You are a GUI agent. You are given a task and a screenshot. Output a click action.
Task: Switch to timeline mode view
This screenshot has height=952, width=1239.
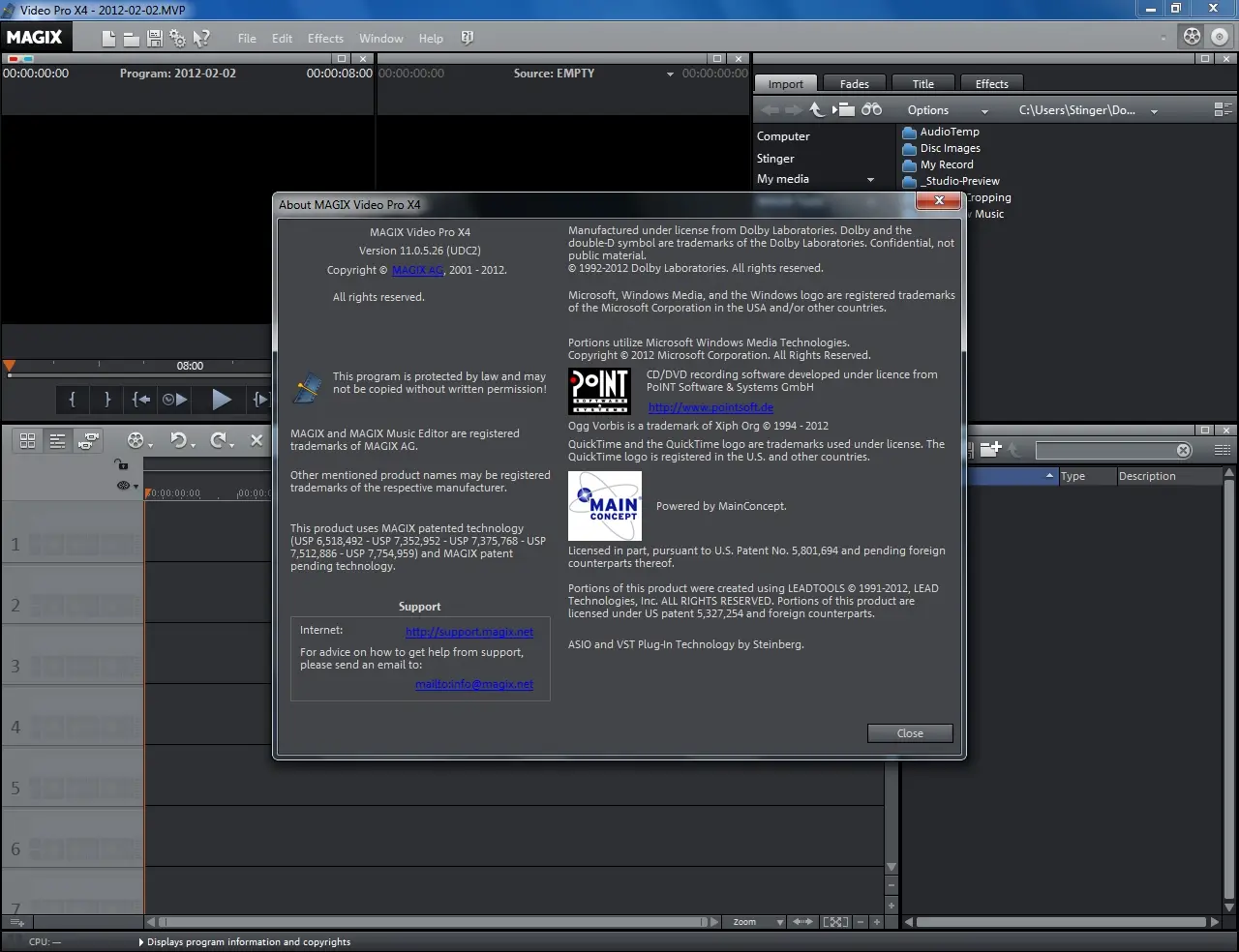pyautogui.click(x=58, y=441)
